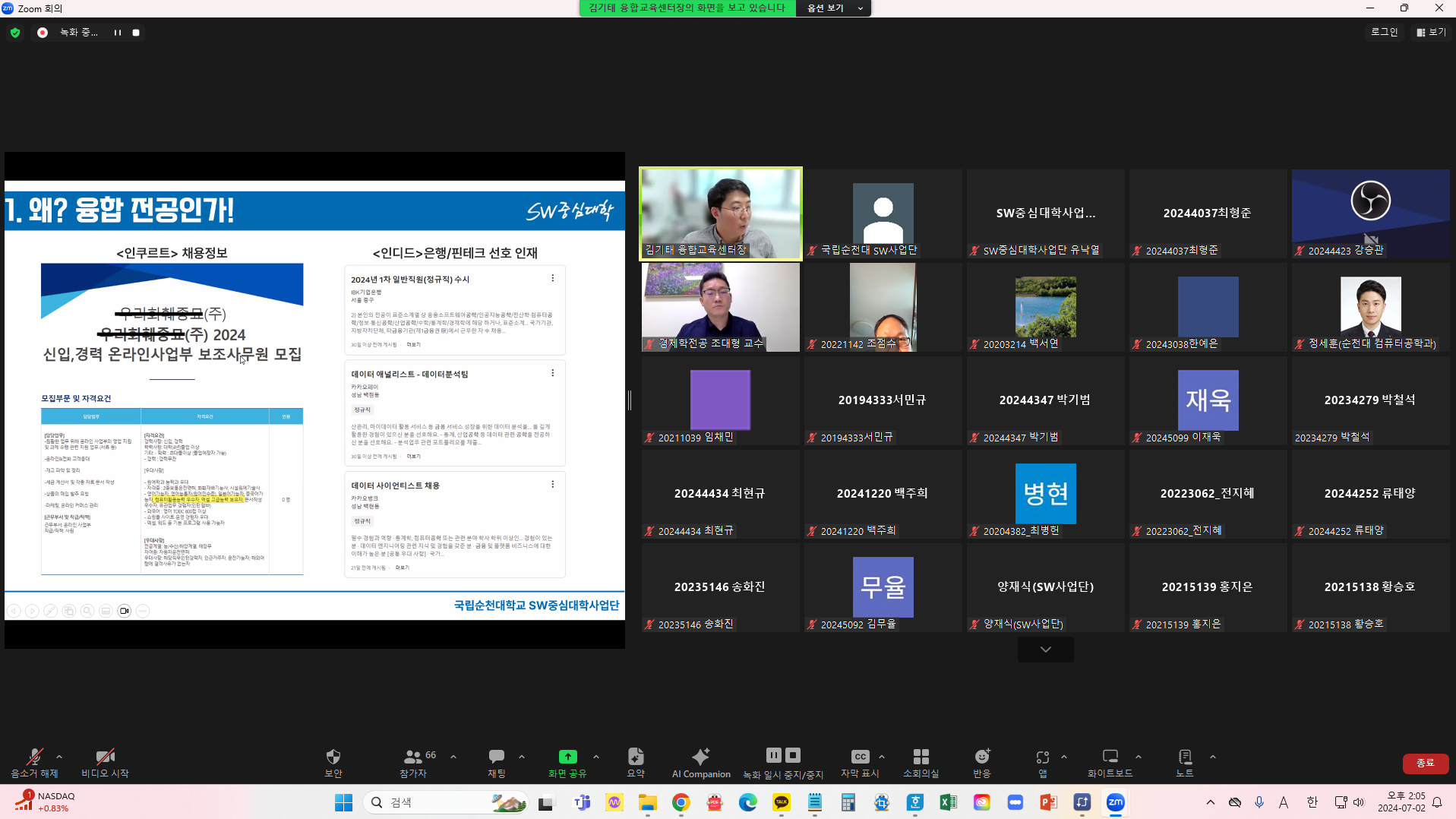Screen dimensions: 1456x819
Task: Open the 채팅 chat panel
Action: coord(496,763)
